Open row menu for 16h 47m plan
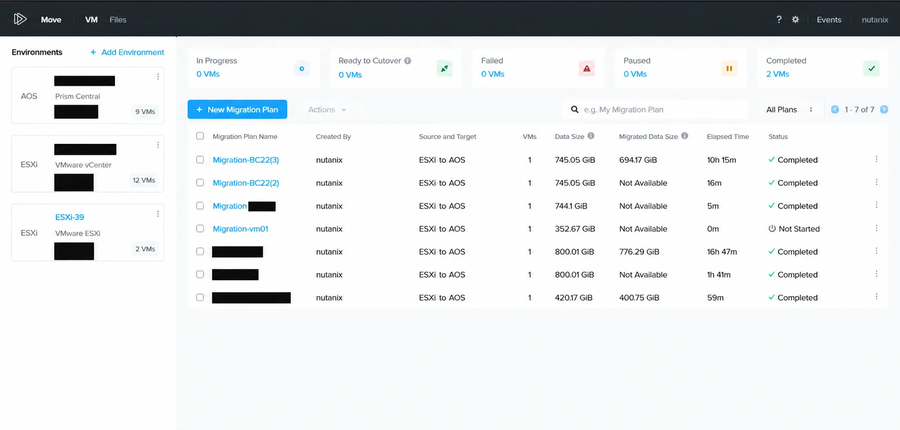 coord(876,251)
